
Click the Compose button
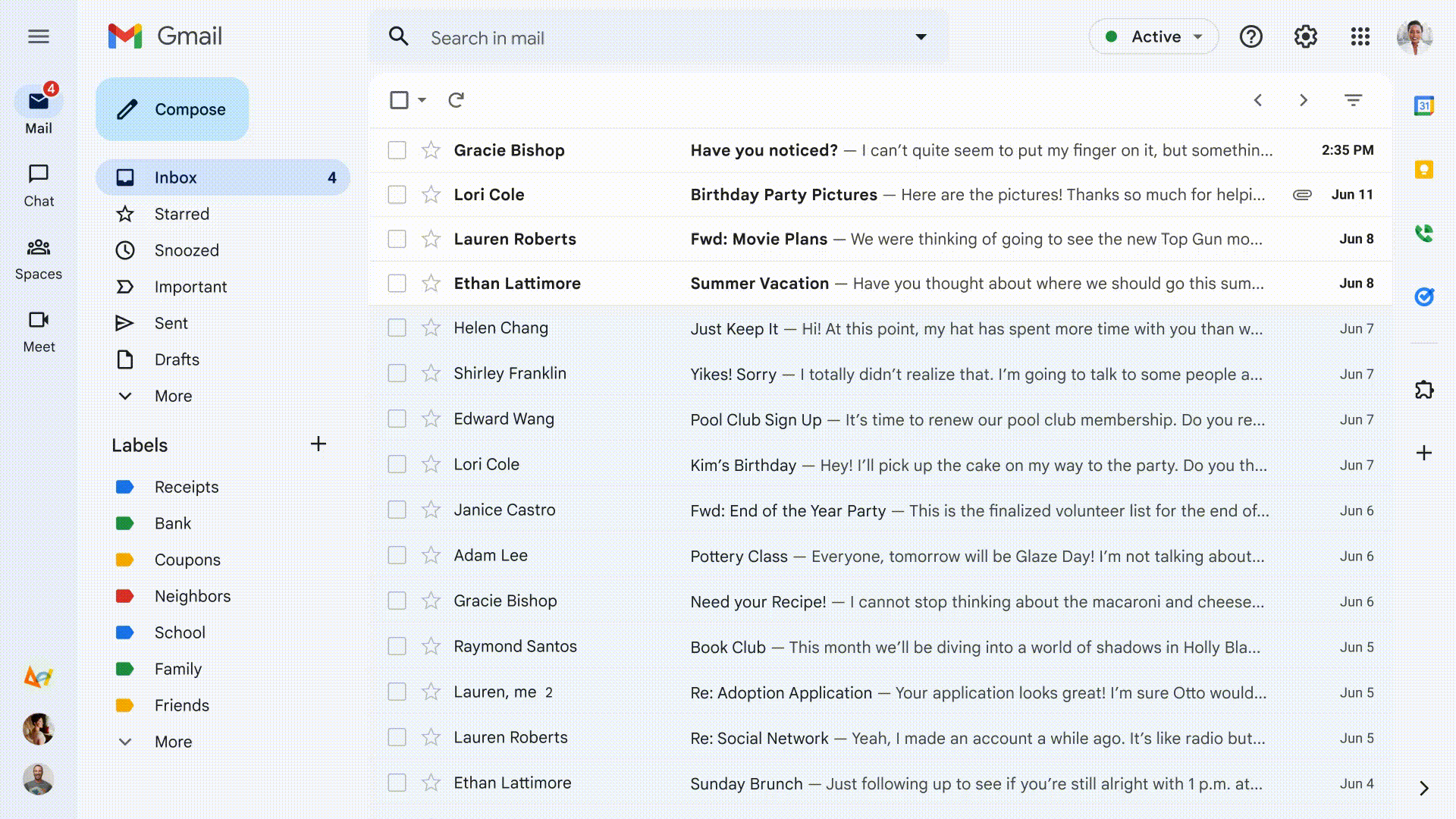point(172,109)
